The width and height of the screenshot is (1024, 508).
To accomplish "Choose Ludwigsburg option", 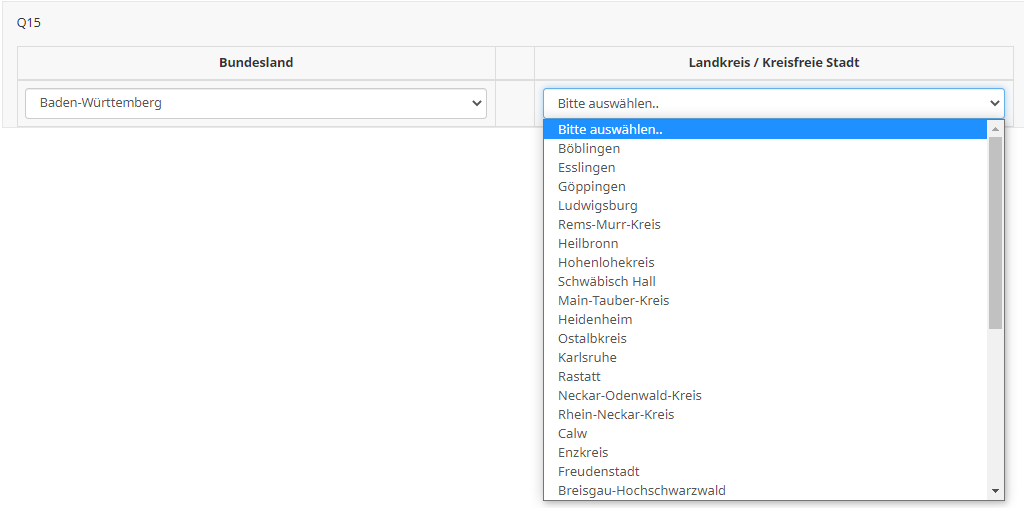I will (598, 206).
